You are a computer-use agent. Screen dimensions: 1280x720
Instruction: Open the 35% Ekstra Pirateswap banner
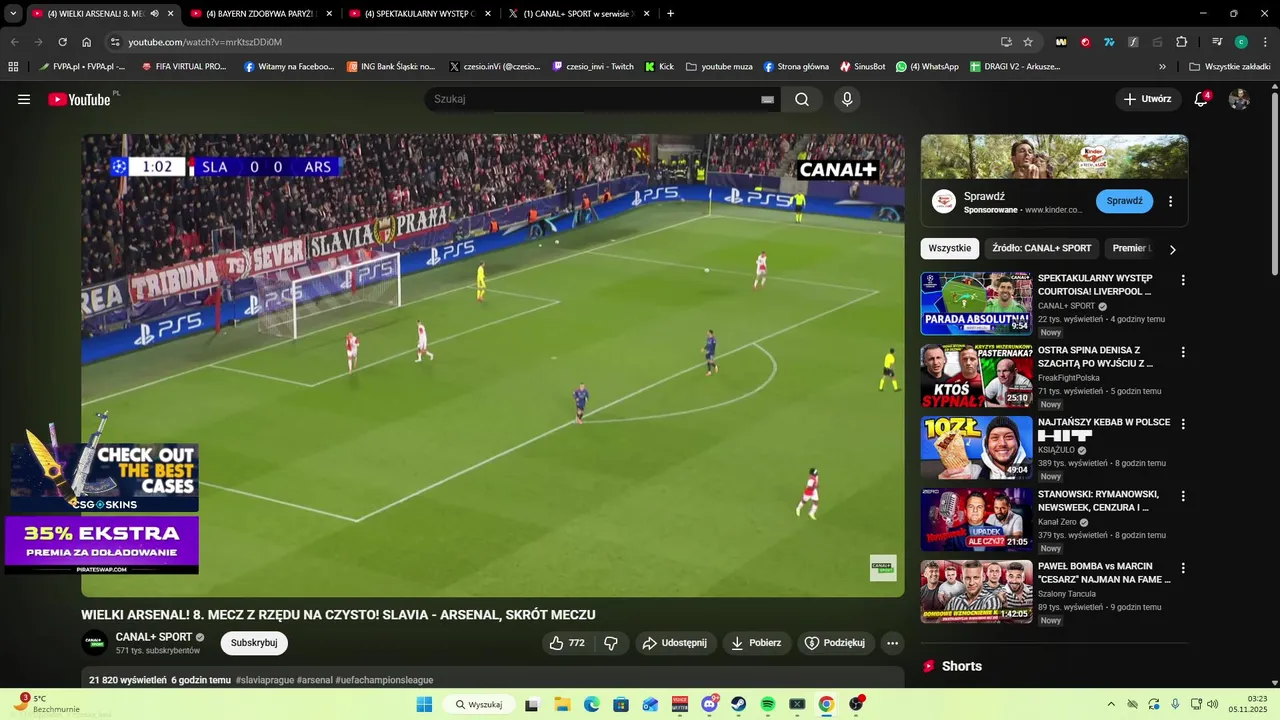pos(101,545)
